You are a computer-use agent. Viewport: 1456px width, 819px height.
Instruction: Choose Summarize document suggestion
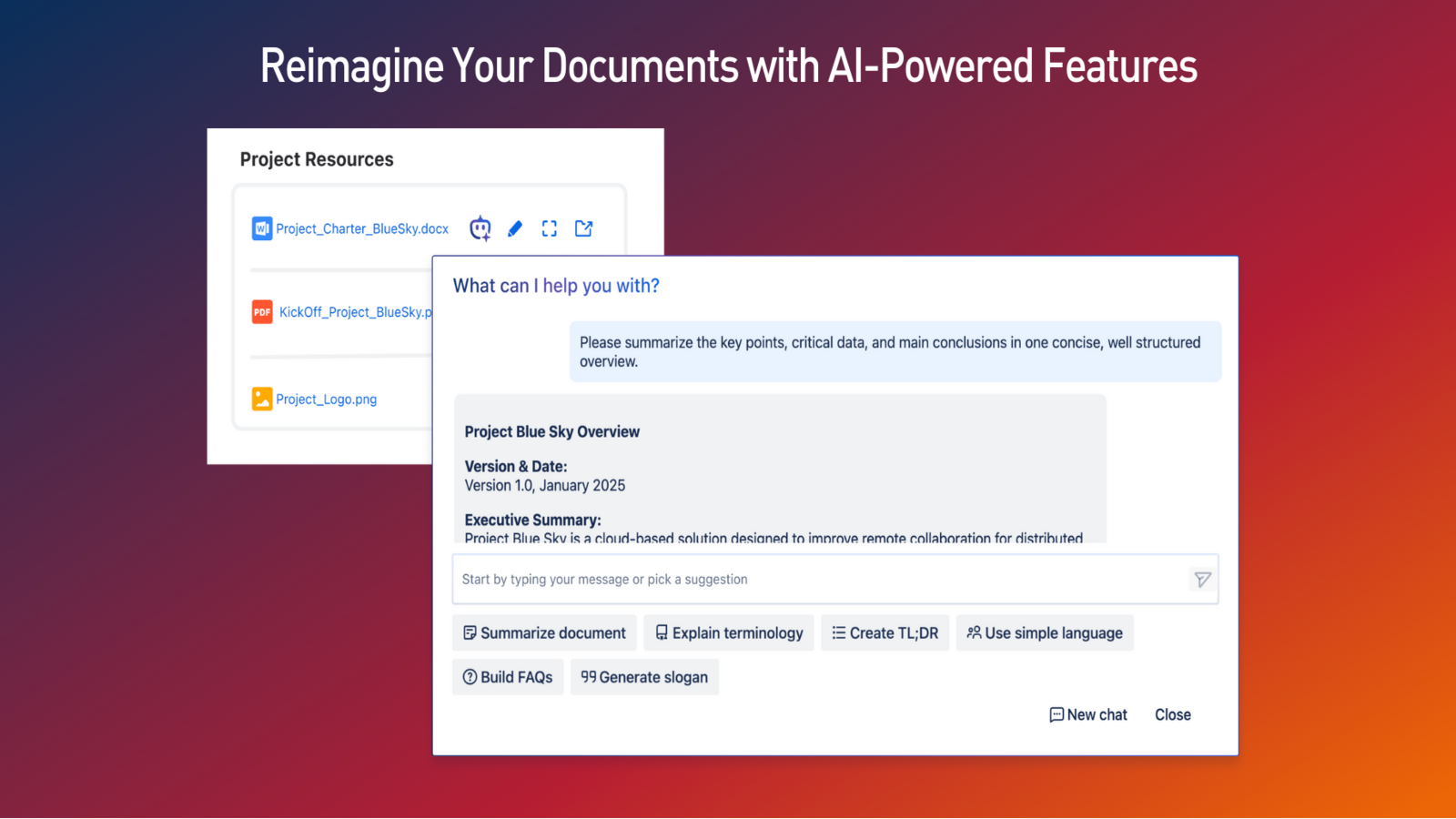point(544,633)
